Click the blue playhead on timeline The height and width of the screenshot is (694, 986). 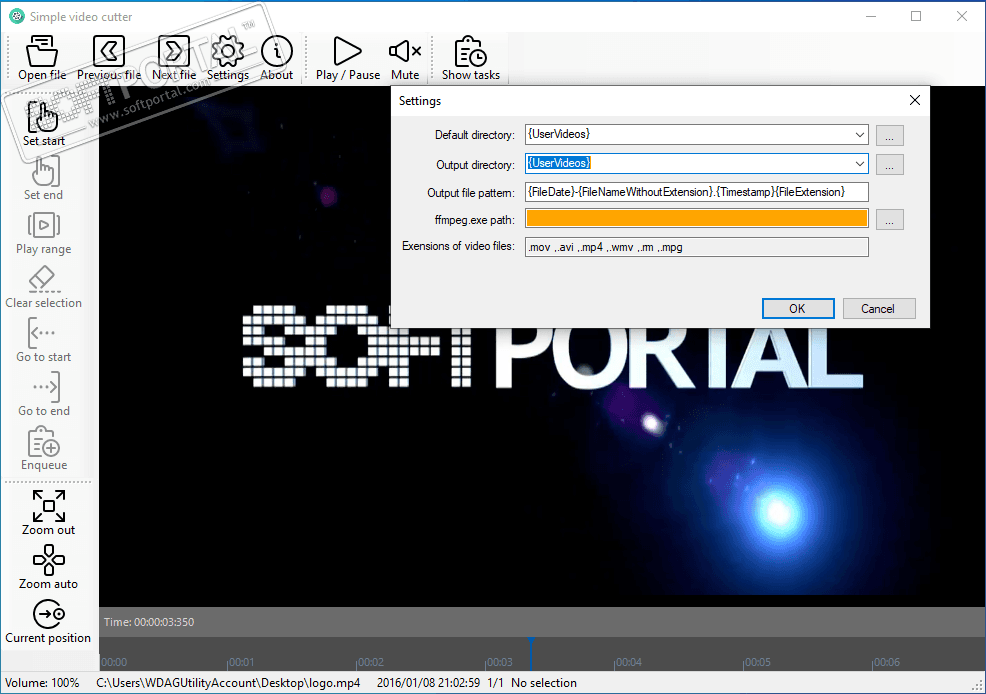tap(531, 654)
